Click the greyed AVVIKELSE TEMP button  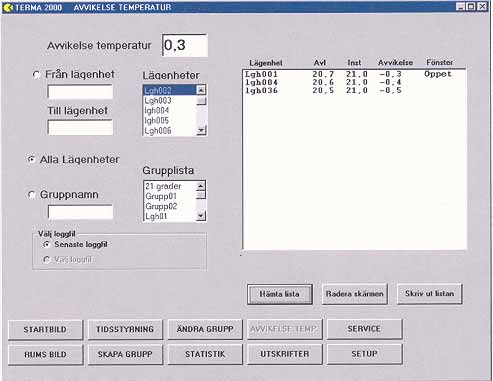coord(285,329)
